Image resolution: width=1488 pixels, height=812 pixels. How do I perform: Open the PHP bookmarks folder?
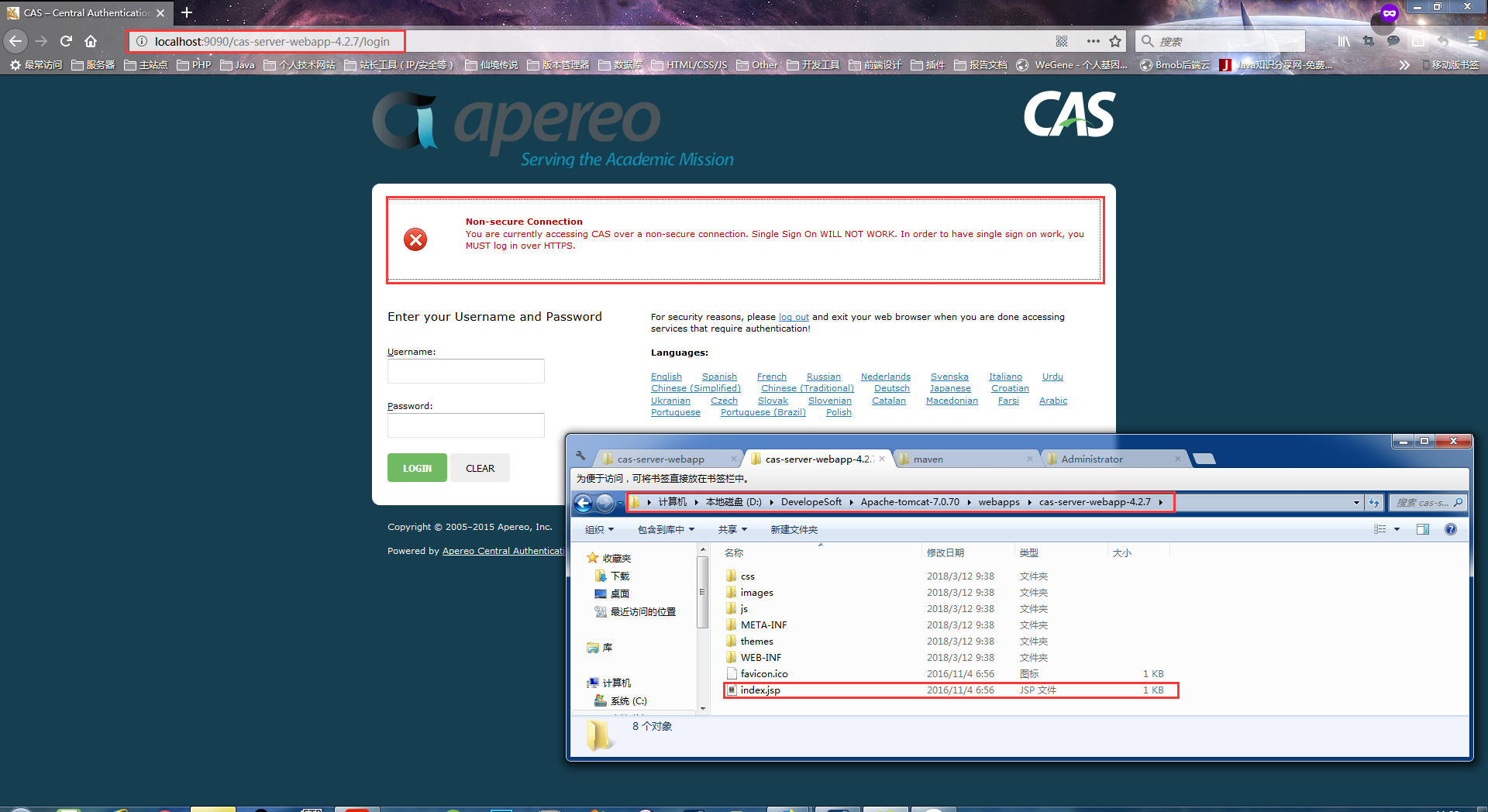[195, 65]
